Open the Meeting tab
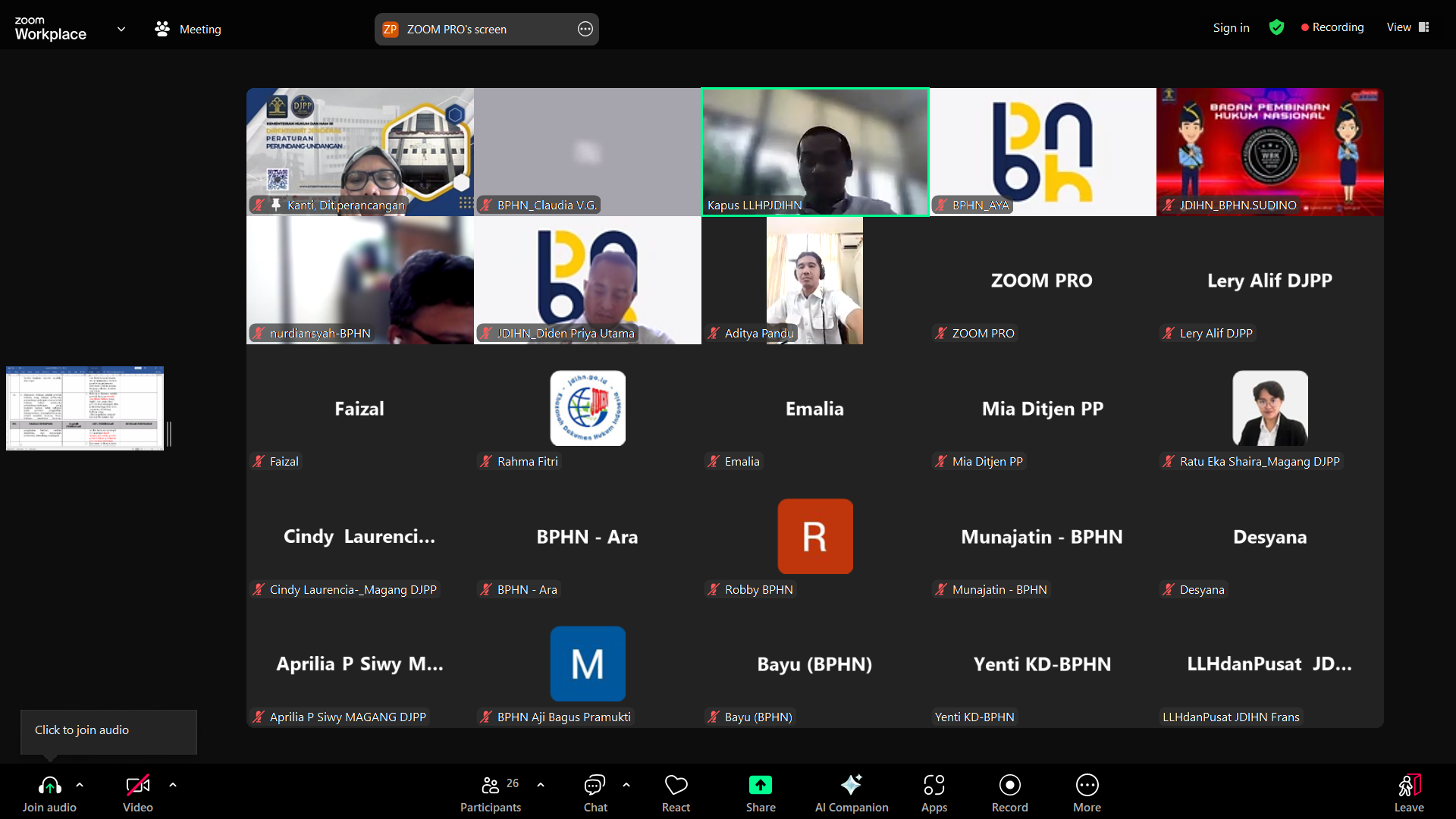Viewport: 1456px width, 819px height. click(x=188, y=29)
